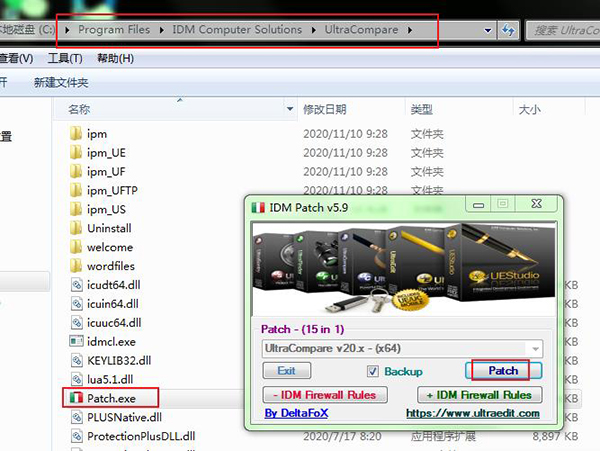The width and height of the screenshot is (600, 451).
Task: Open the By DeltaFoX link
Action: pyautogui.click(x=296, y=413)
